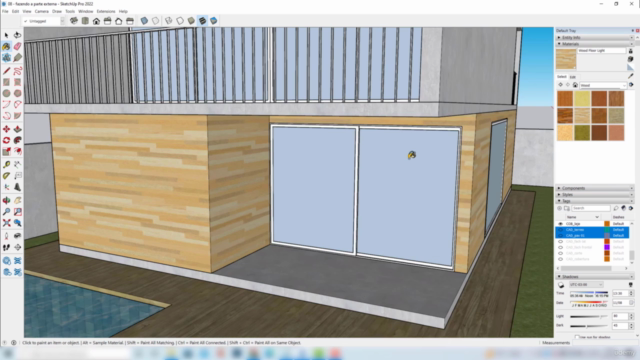Toggle Show/Hide Shadows button

561,285
